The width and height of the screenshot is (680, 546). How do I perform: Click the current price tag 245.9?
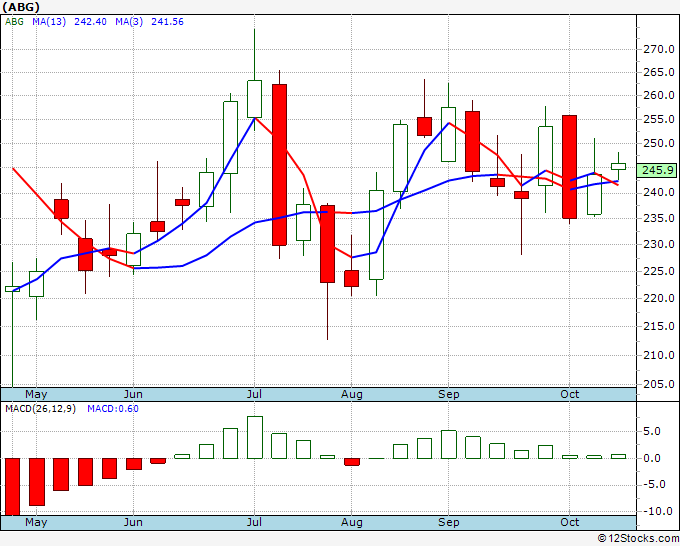(x=658, y=170)
